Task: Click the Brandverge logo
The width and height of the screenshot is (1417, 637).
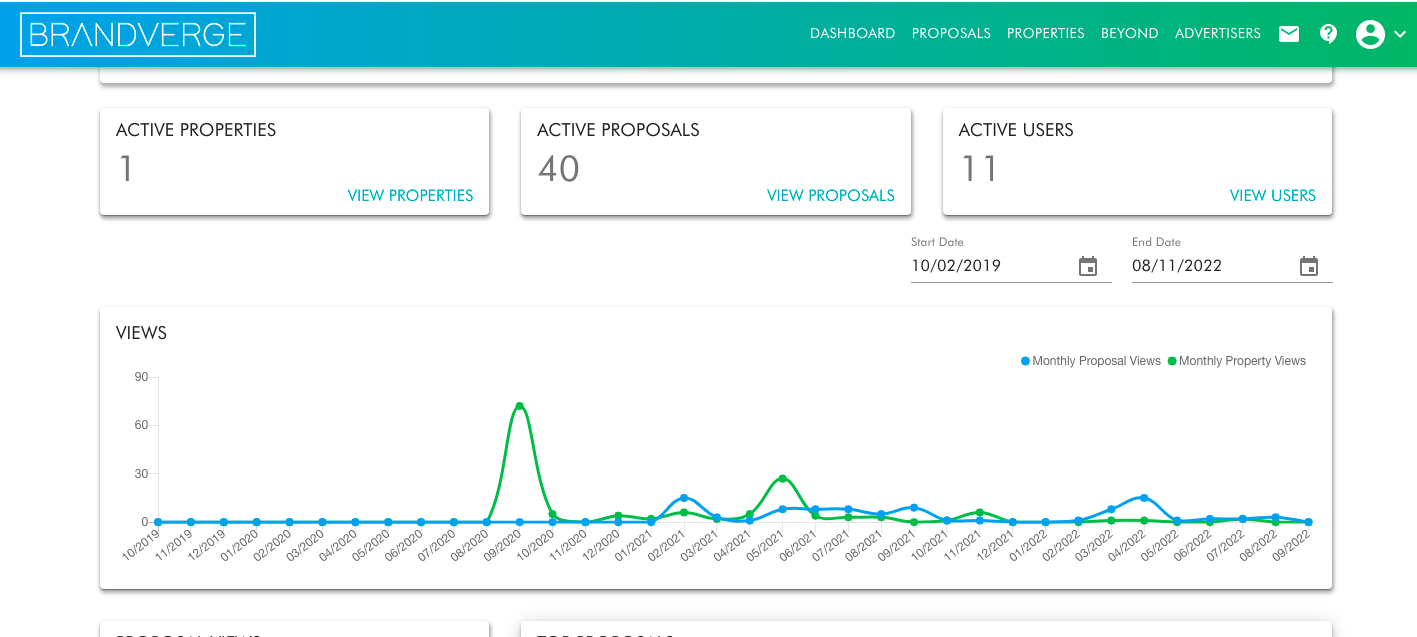Action: pyautogui.click(x=138, y=34)
